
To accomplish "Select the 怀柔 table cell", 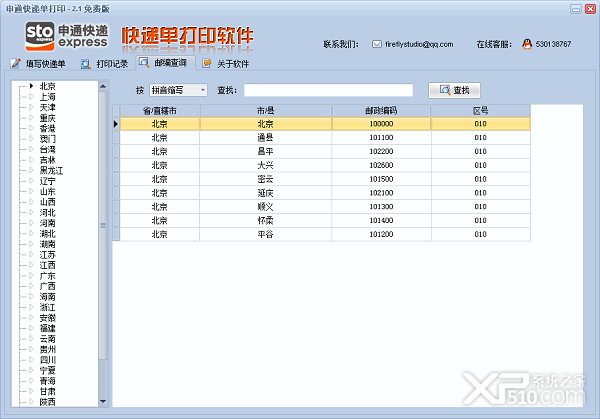I will [x=266, y=220].
